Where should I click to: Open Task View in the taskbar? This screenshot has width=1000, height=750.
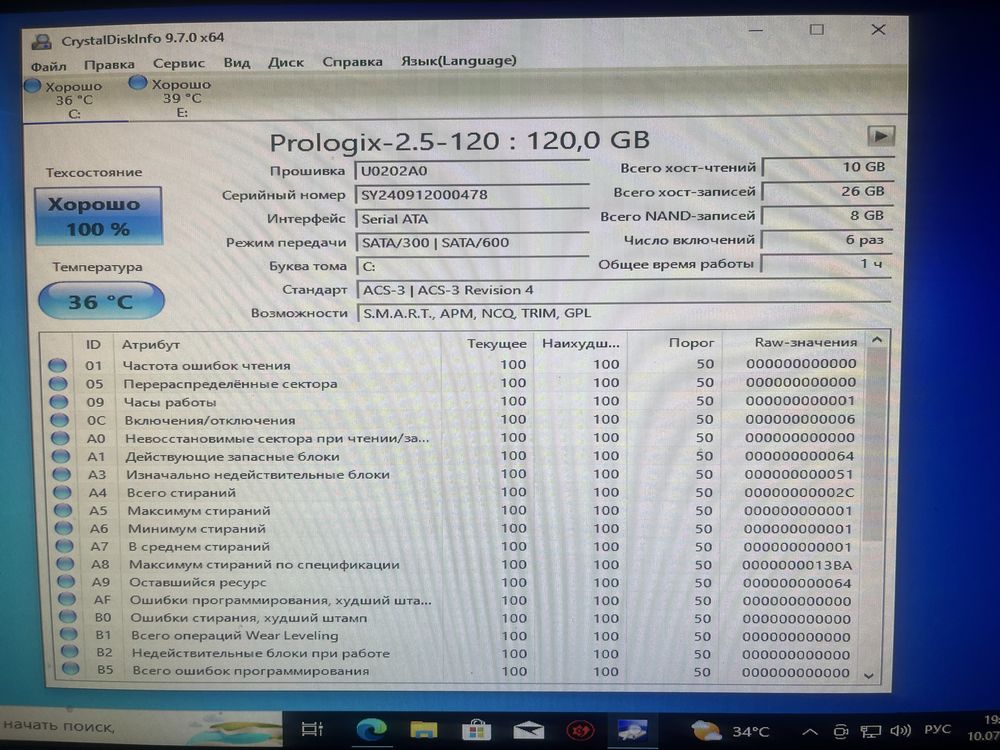click(312, 728)
